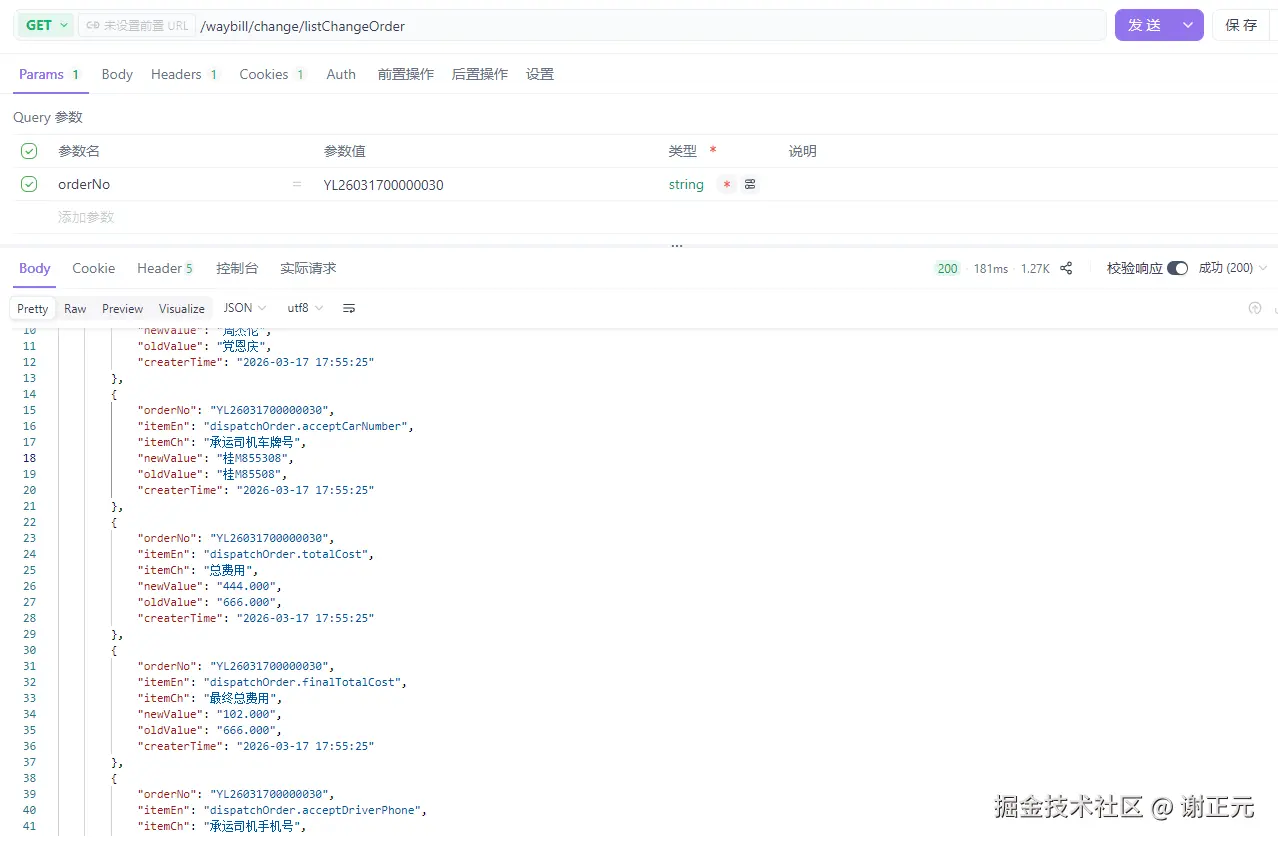Click the unset pre-URL link chip
This screenshot has width=1278, height=844.
pyautogui.click(x=137, y=25)
